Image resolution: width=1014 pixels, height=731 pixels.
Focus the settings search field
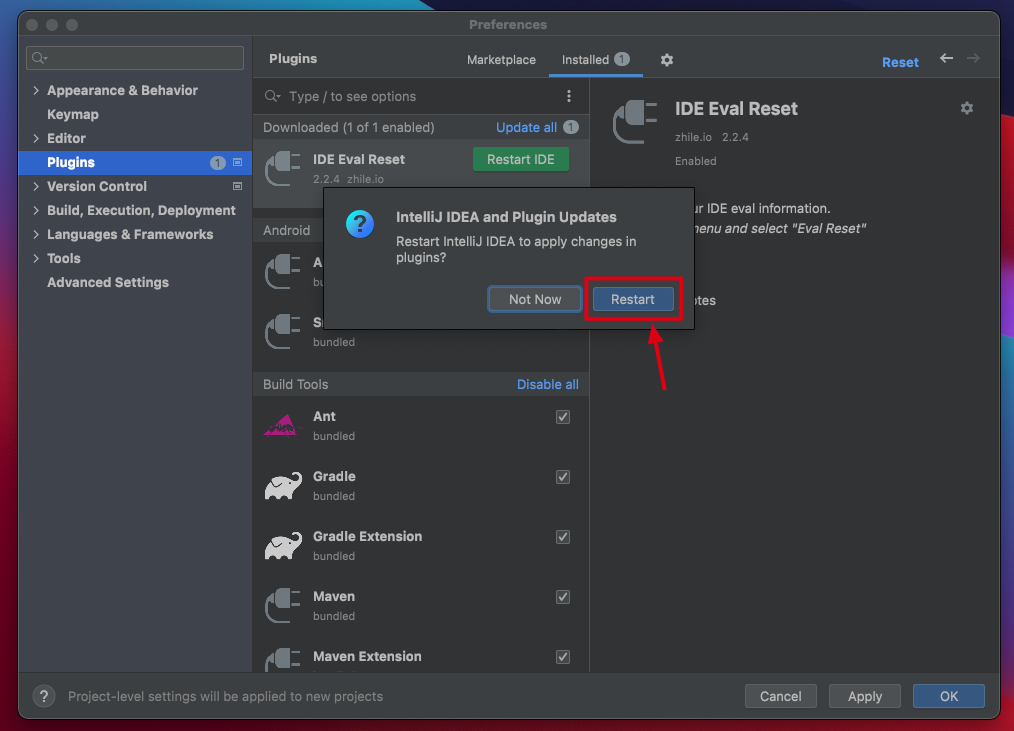click(x=135, y=58)
